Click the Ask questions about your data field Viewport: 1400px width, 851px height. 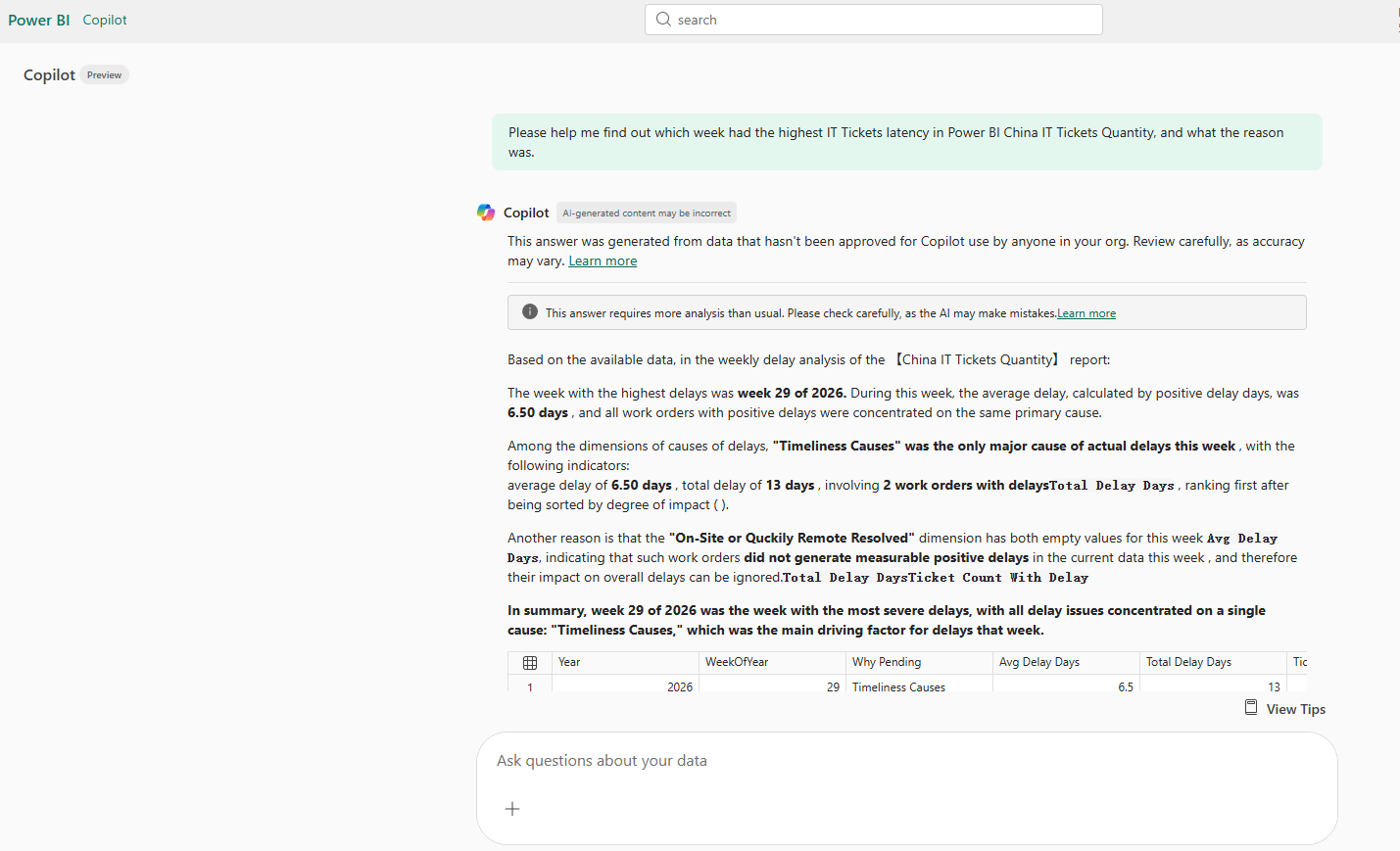click(907, 761)
